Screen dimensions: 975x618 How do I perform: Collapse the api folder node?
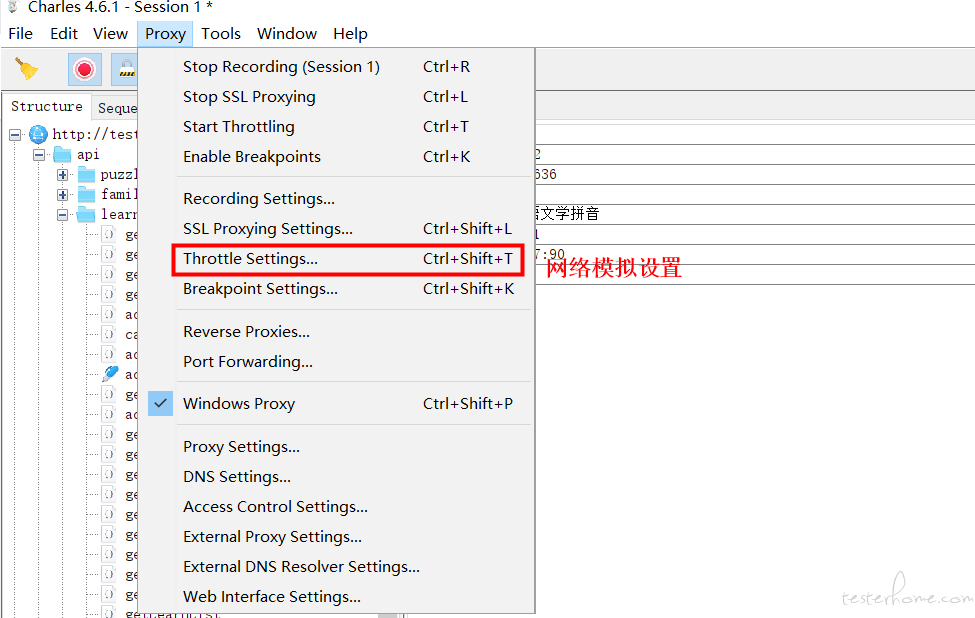point(39,154)
